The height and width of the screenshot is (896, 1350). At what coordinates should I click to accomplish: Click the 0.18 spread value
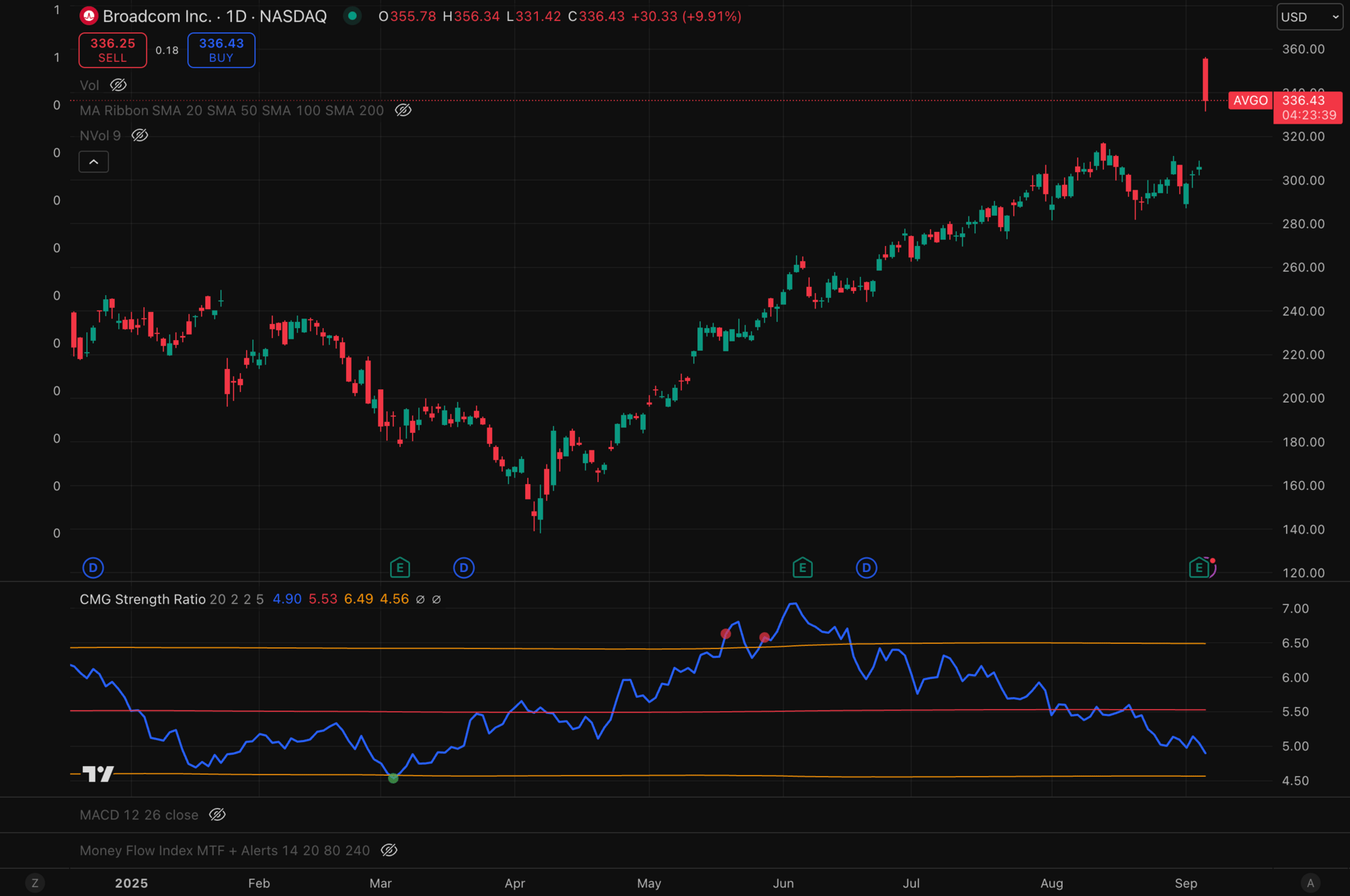coord(167,51)
